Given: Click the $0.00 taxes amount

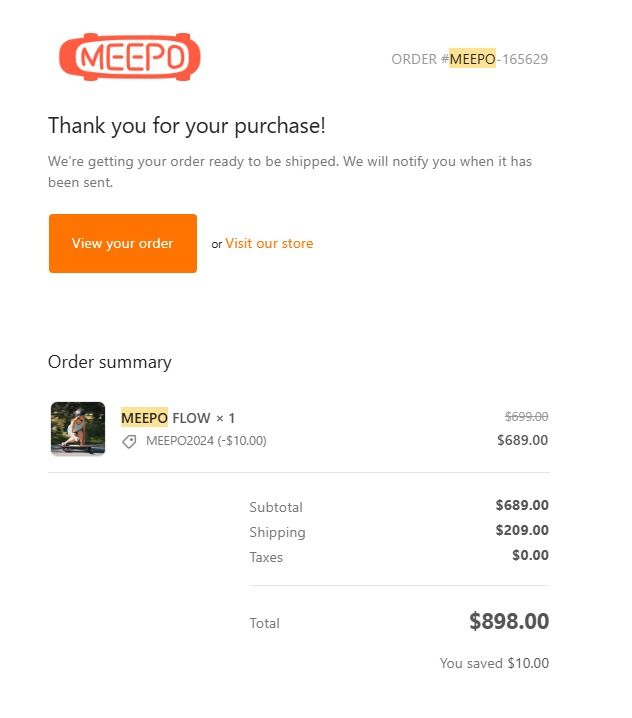Looking at the screenshot, I should [530, 556].
